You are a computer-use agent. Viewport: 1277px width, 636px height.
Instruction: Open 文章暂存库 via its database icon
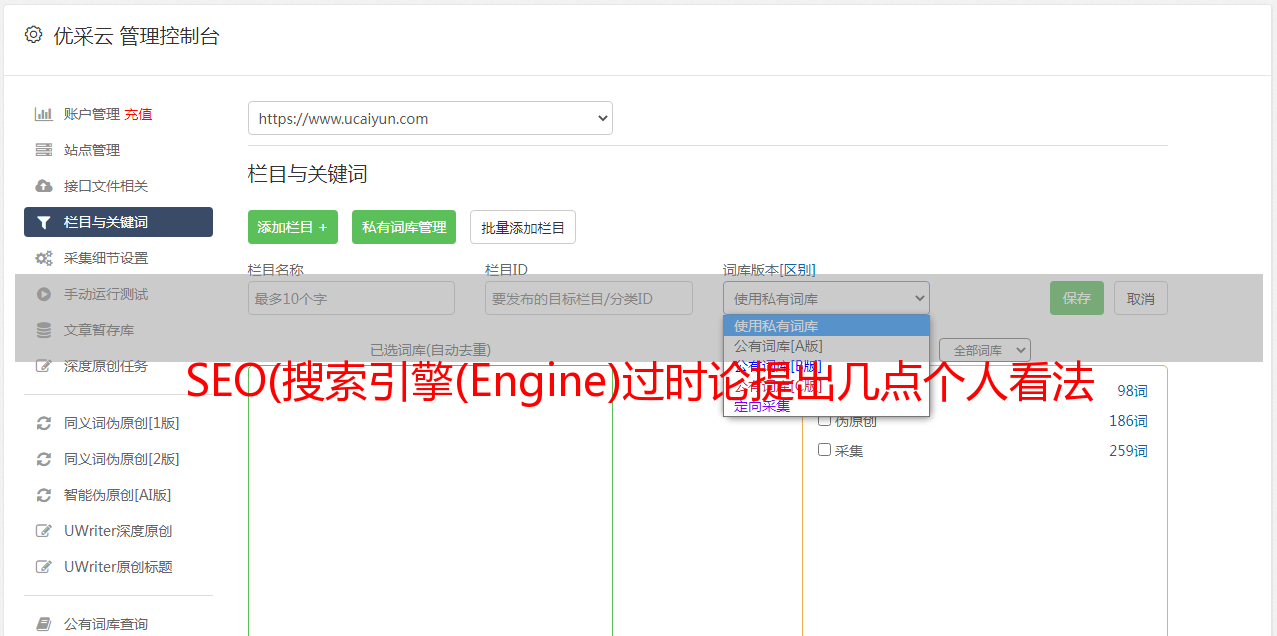coord(43,330)
